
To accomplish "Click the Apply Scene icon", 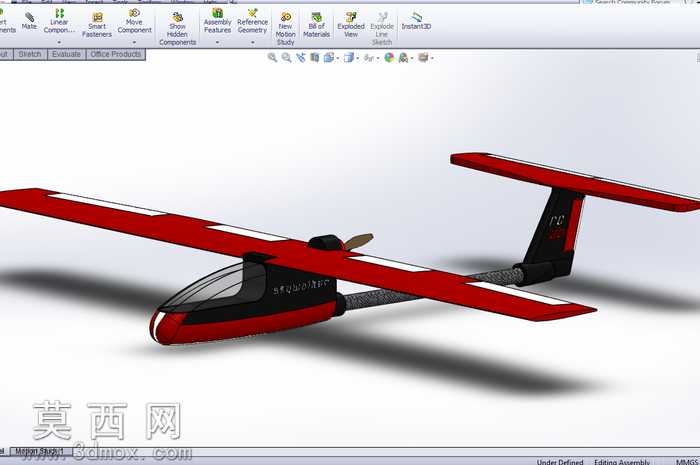I will (x=403, y=57).
